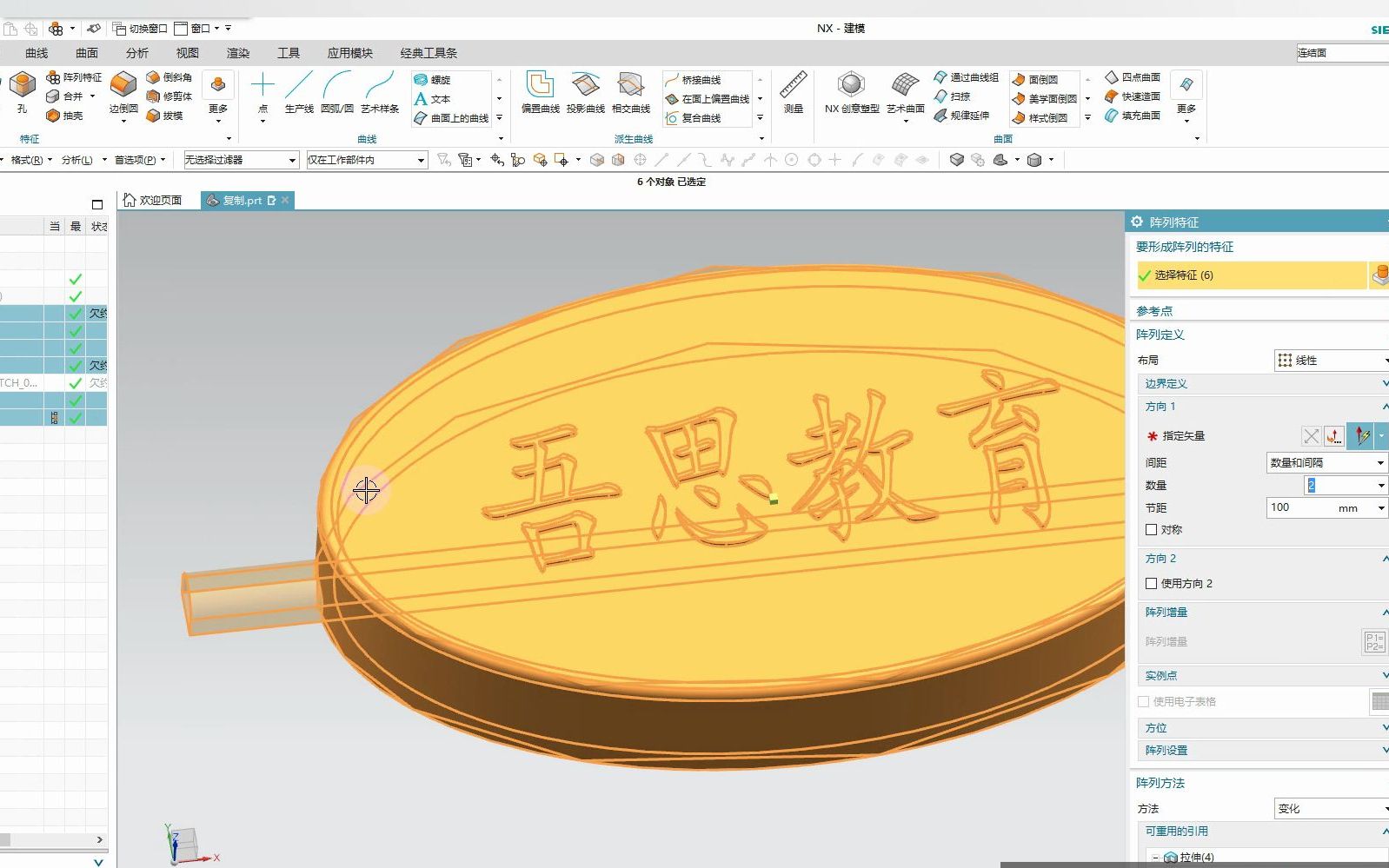Expand 拉伸(4) in reusable references tree

pyautogui.click(x=1156, y=858)
